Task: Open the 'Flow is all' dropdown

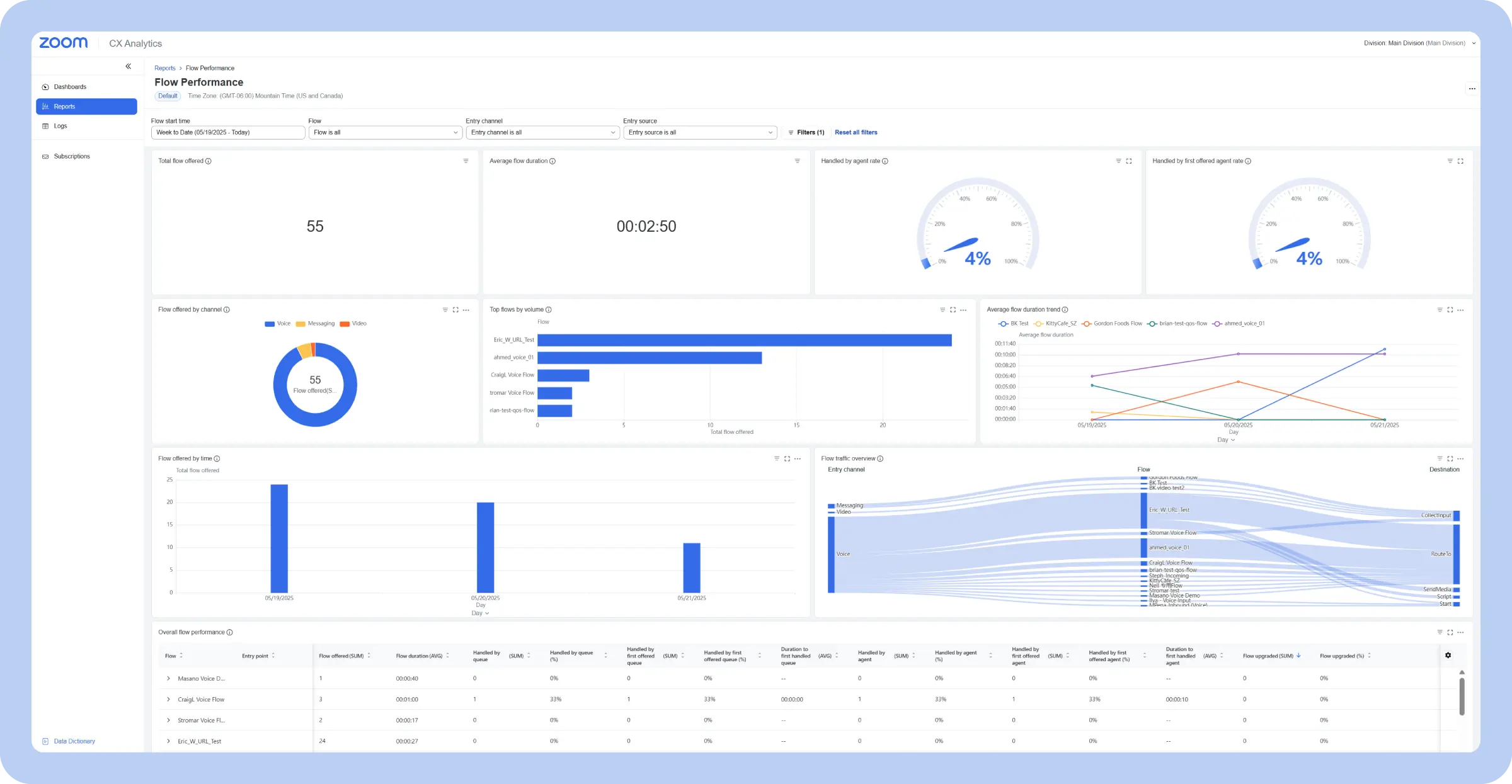Action: pos(385,132)
